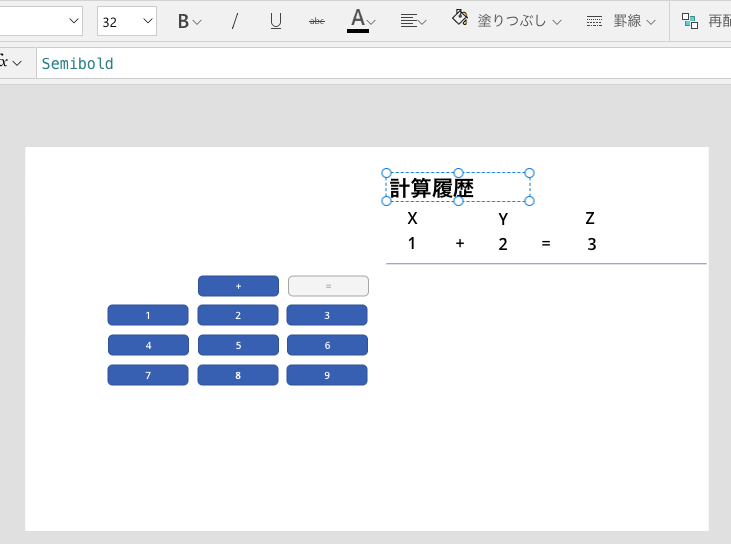
Task: Click the border style icon
Action: (594, 21)
